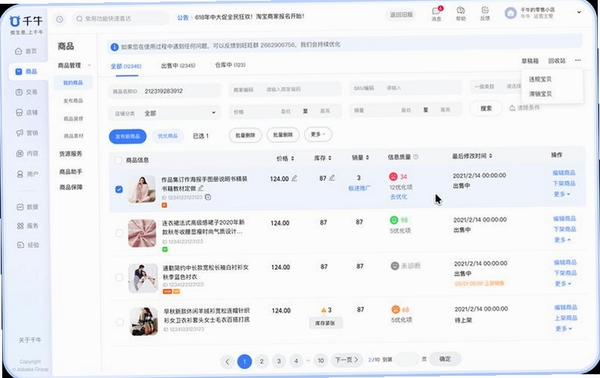Viewport: 600px width, 378px height.
Task: Click the info icon beside 信息质量 header
Action: 416,156
